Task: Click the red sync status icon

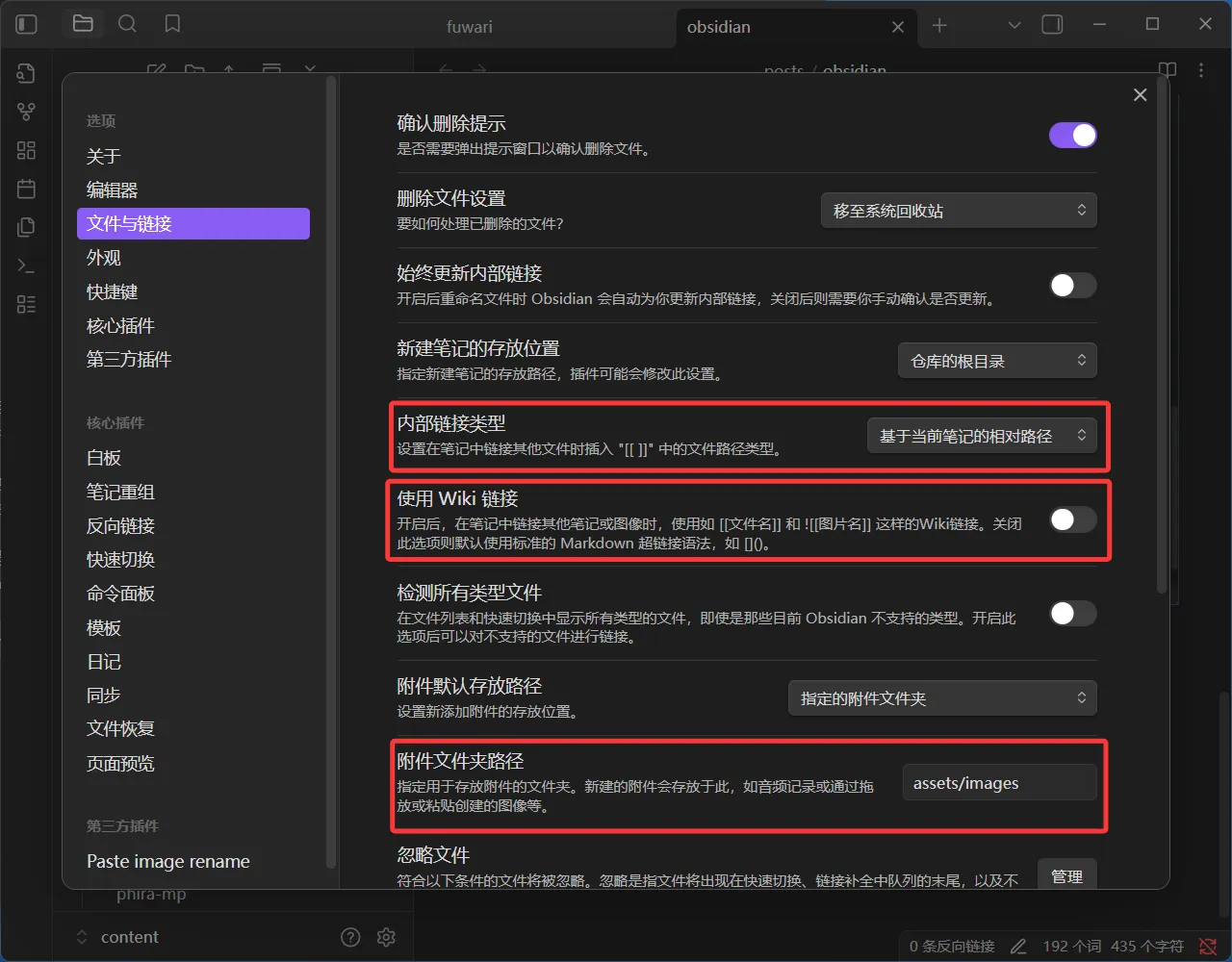Action: pyautogui.click(x=1207, y=947)
